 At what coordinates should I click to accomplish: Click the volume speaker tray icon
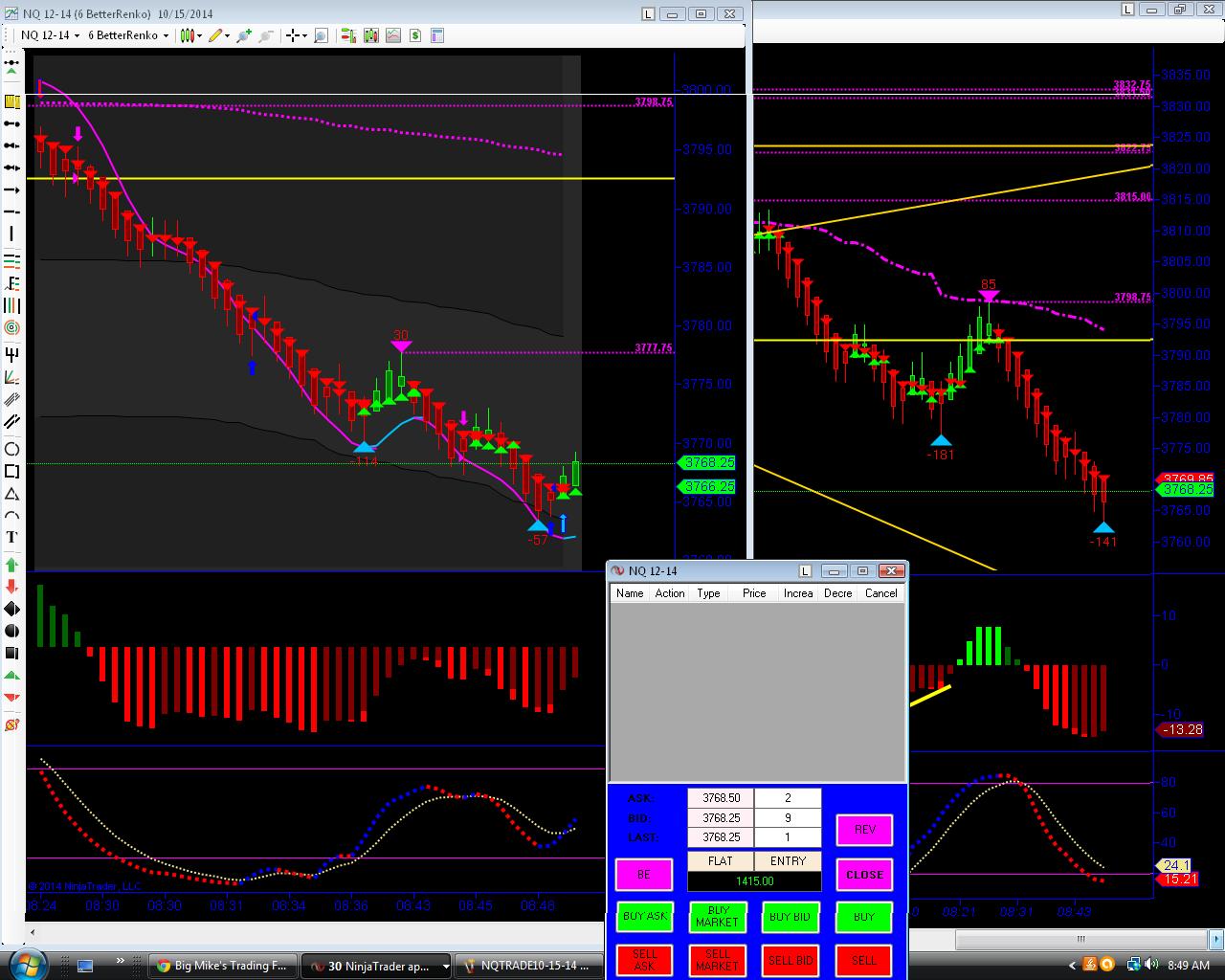pyautogui.click(x=1153, y=965)
